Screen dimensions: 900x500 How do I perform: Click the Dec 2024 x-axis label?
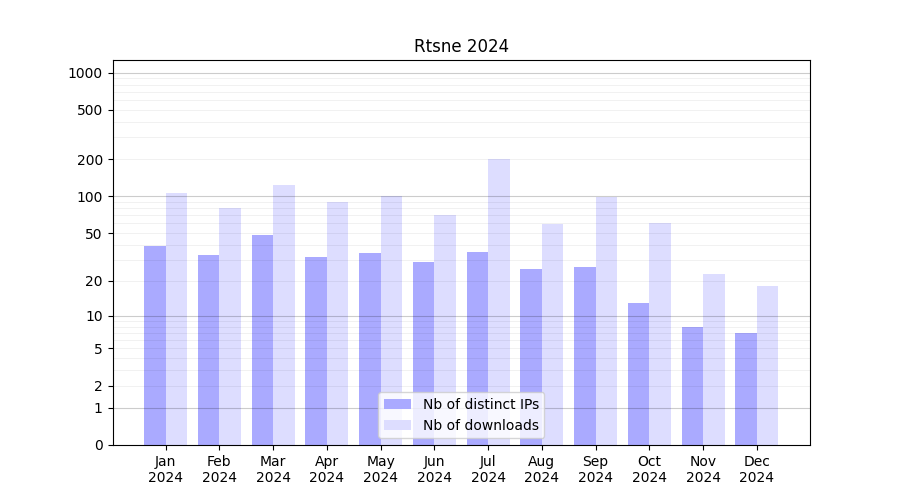tap(757, 469)
